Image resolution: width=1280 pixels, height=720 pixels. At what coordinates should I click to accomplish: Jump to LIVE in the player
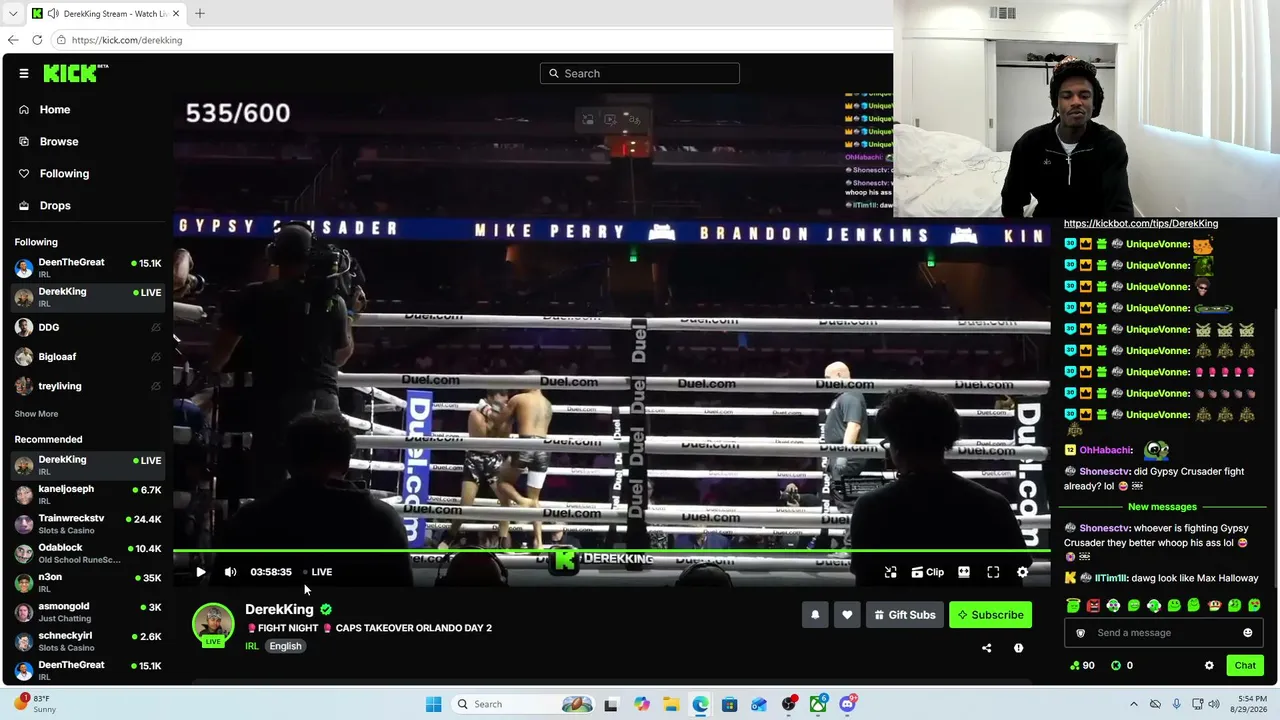pos(319,572)
